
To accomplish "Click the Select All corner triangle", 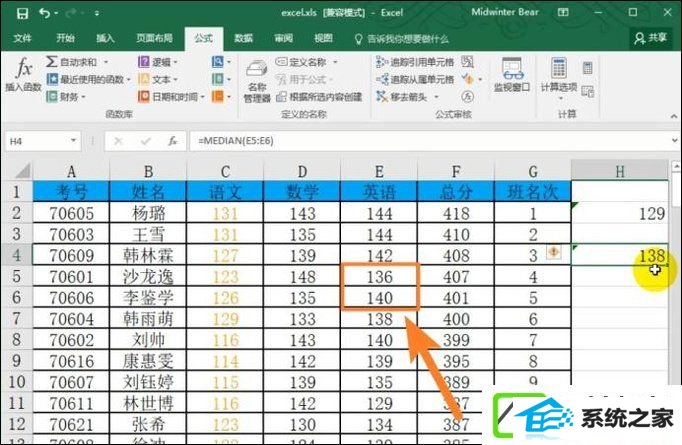I will pos(23,171).
